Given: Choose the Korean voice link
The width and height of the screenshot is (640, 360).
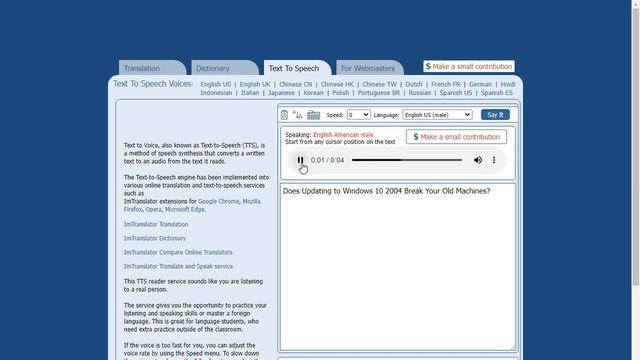Looking at the screenshot, I should pyautogui.click(x=313, y=93).
